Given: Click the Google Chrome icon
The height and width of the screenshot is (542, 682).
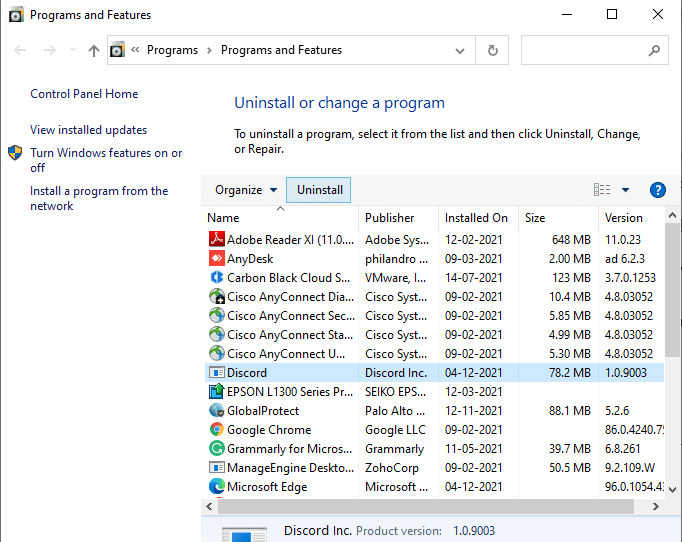Looking at the screenshot, I should (x=217, y=430).
